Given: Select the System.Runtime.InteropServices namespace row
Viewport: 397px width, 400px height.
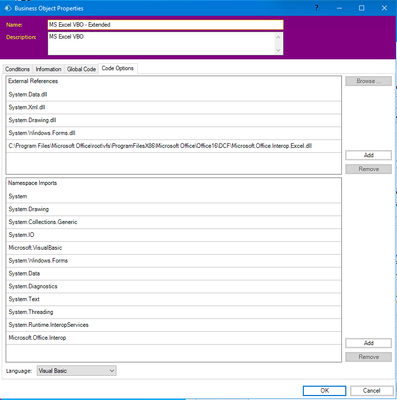Looking at the screenshot, I should [174, 325].
